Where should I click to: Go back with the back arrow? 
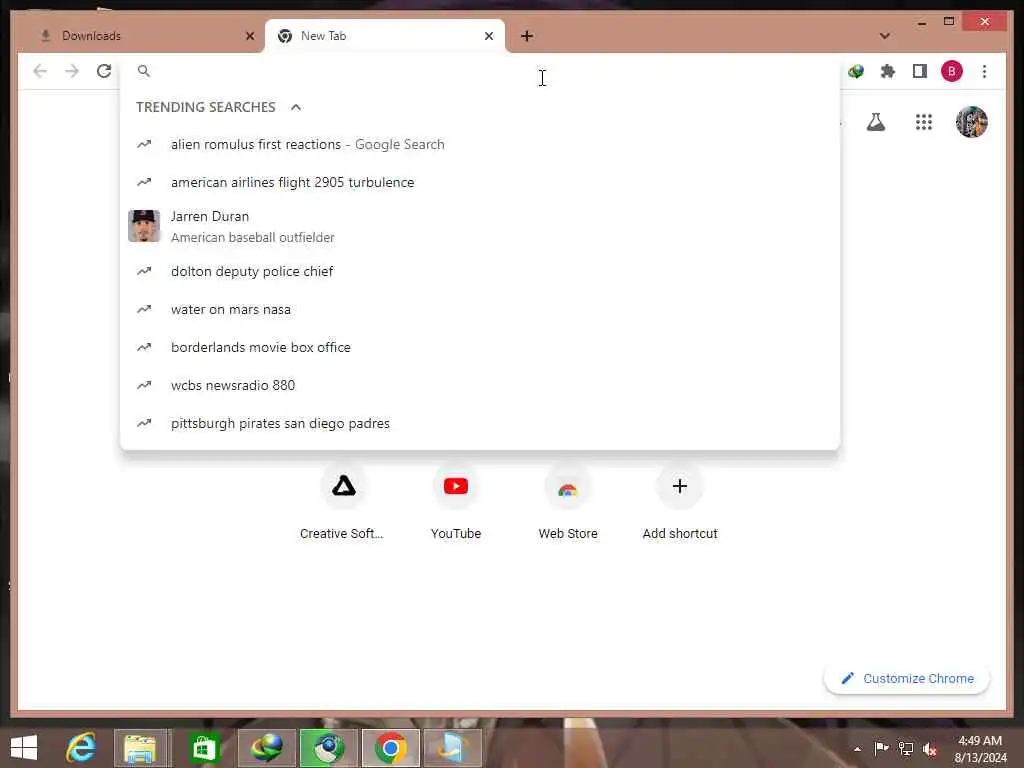coord(40,71)
